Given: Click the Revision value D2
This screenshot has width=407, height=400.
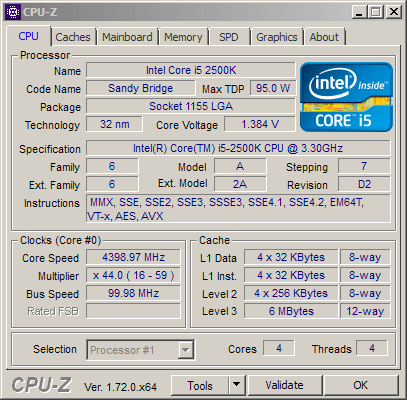Looking at the screenshot, I should coord(364,184).
